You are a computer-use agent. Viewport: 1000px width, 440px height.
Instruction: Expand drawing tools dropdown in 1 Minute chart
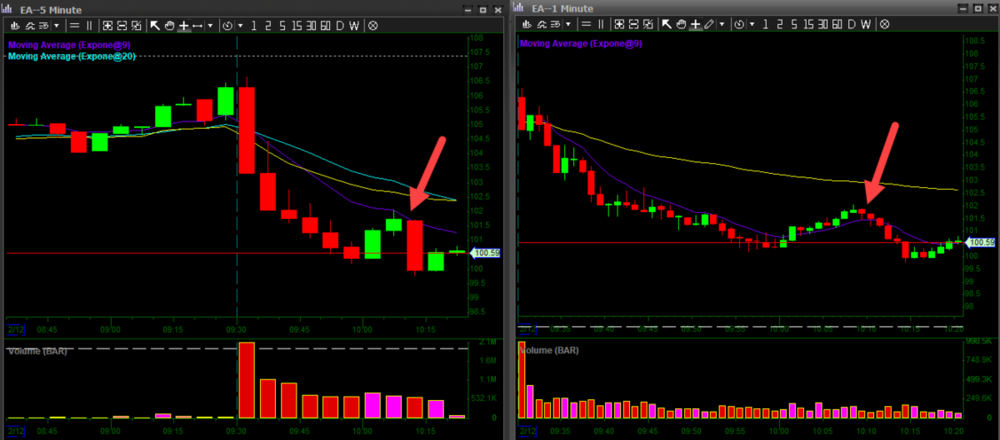point(722,25)
